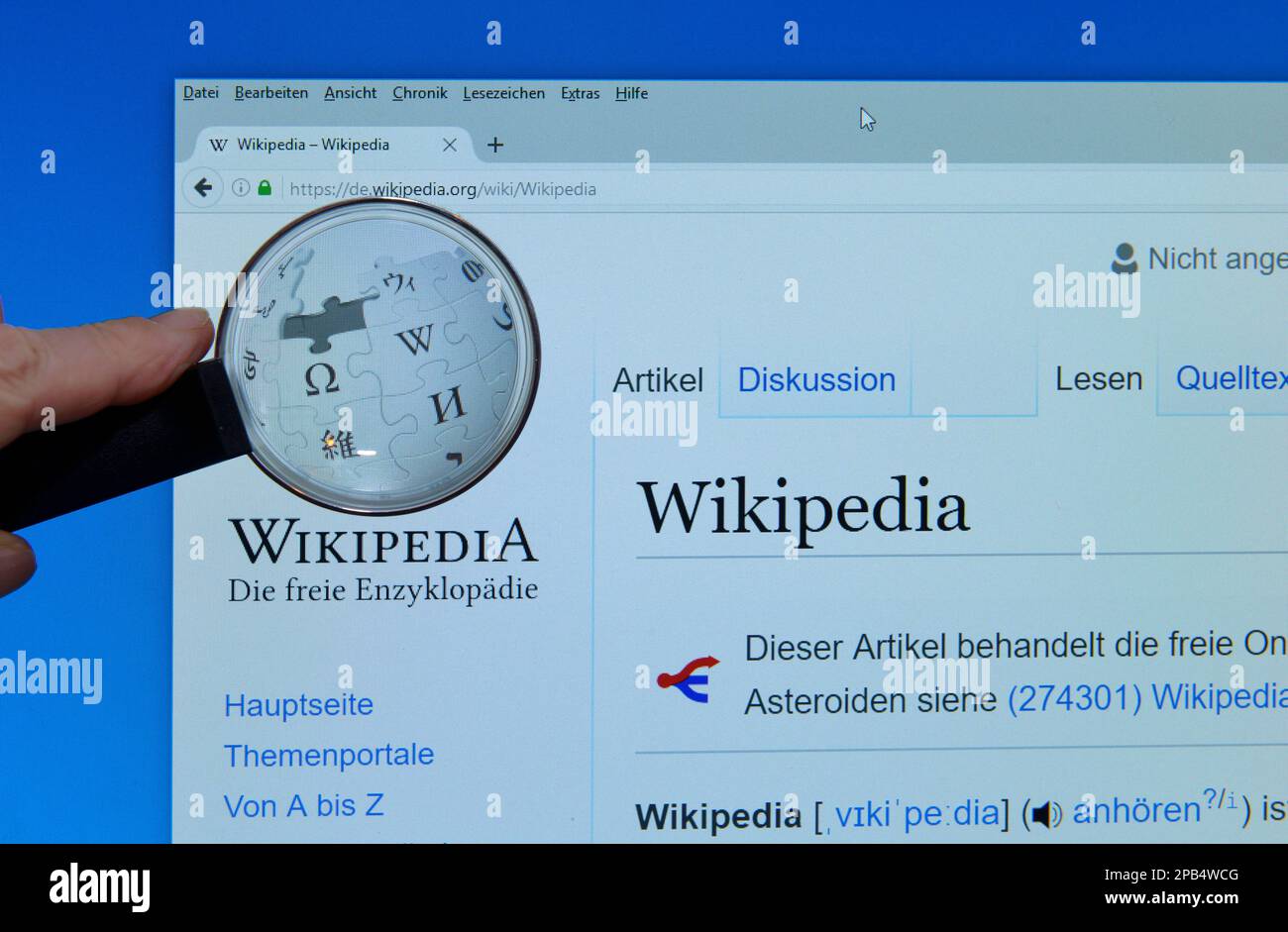Click the Nicht angemeldet text

tap(1218, 259)
